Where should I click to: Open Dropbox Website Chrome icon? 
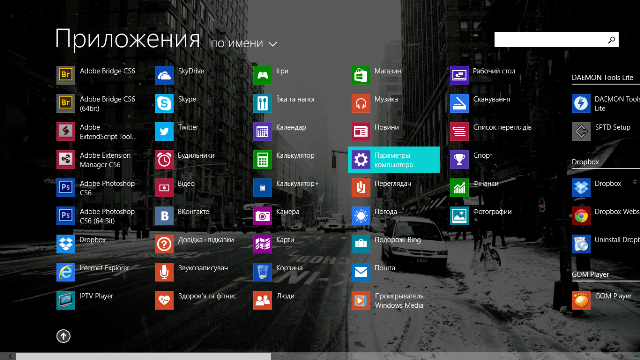click(x=581, y=216)
